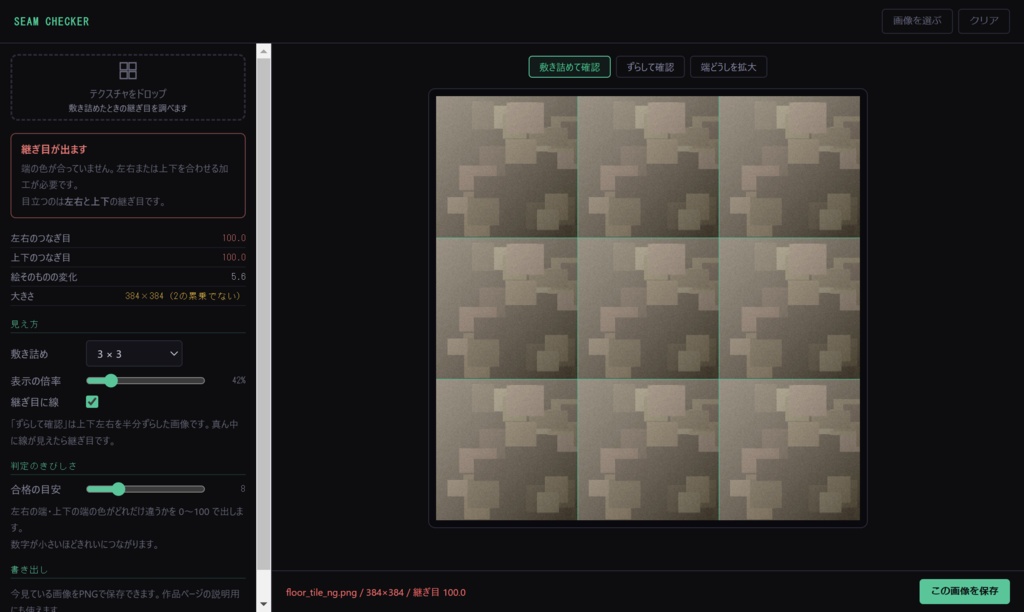
Task: Click the sidebar scrollbar thumb
Action: point(263,314)
